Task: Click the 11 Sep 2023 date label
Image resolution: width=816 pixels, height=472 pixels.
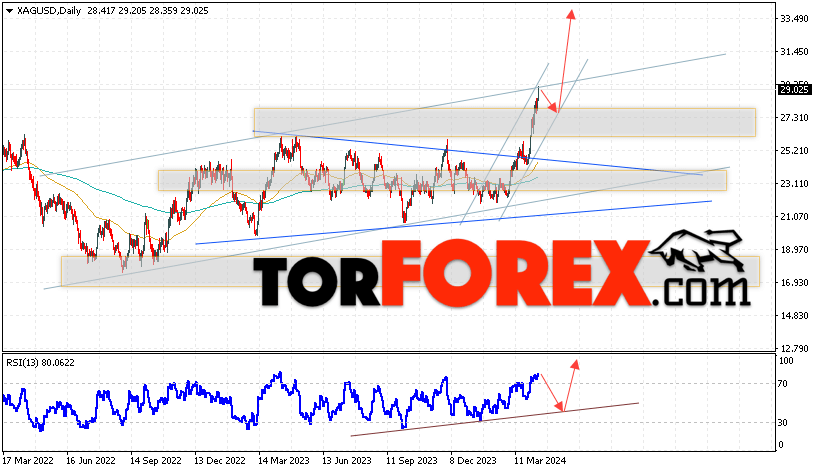Action: pos(412,461)
